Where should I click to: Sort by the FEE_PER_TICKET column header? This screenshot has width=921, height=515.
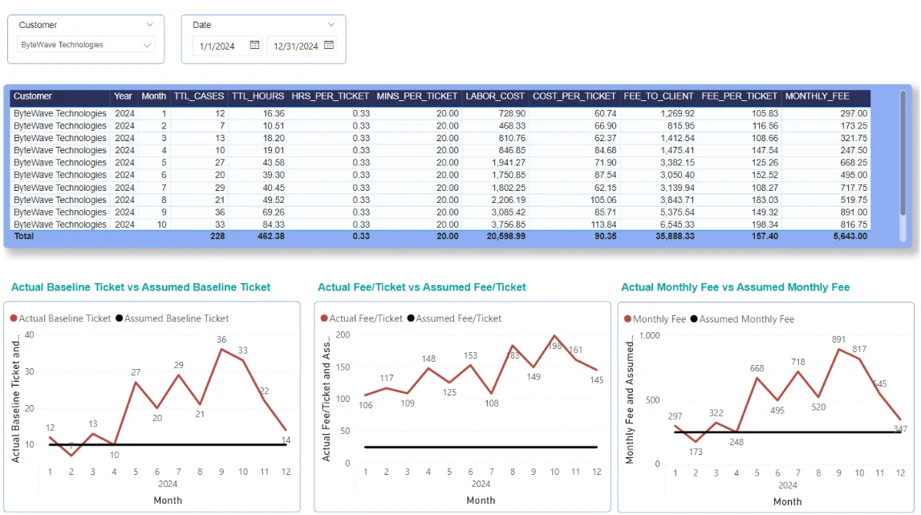tap(740, 96)
